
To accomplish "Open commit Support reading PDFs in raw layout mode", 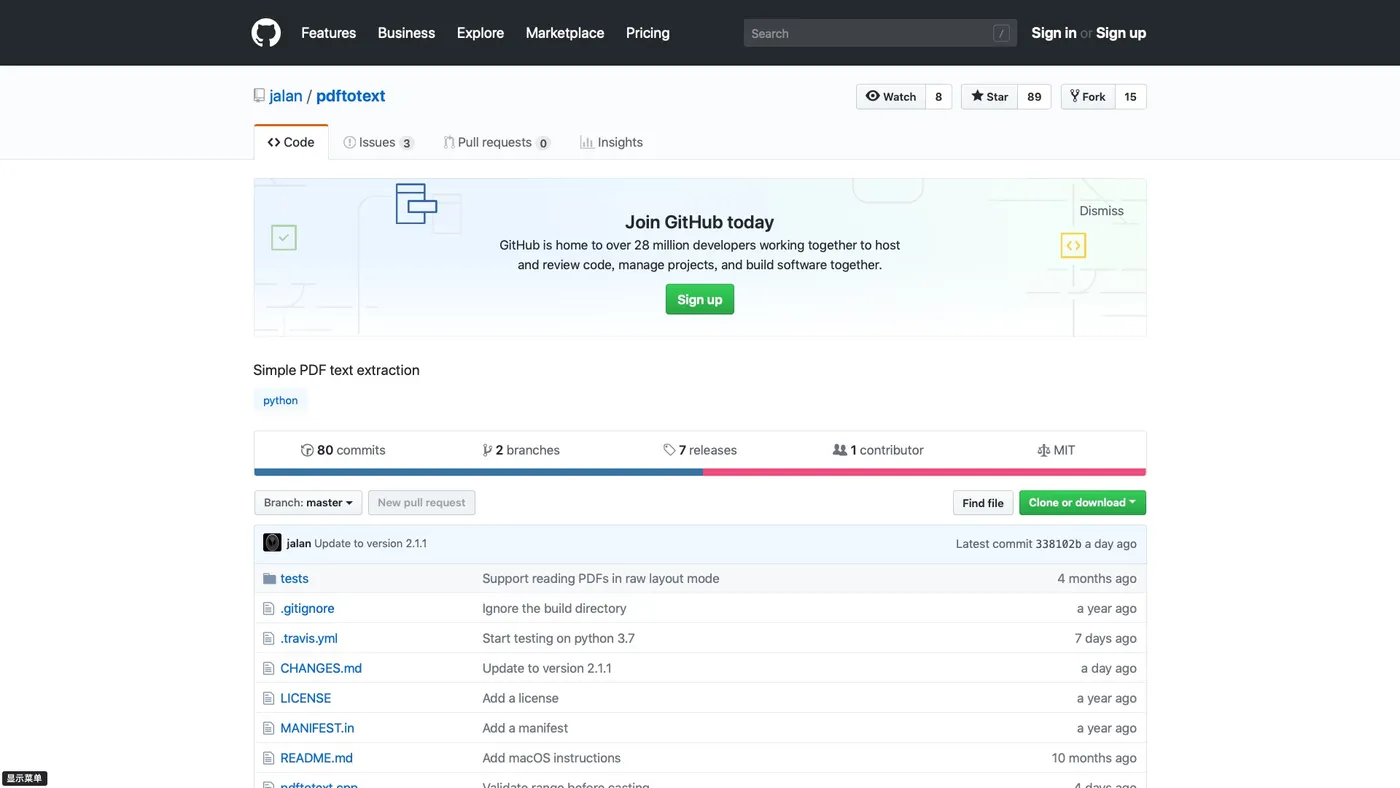I will click(601, 578).
